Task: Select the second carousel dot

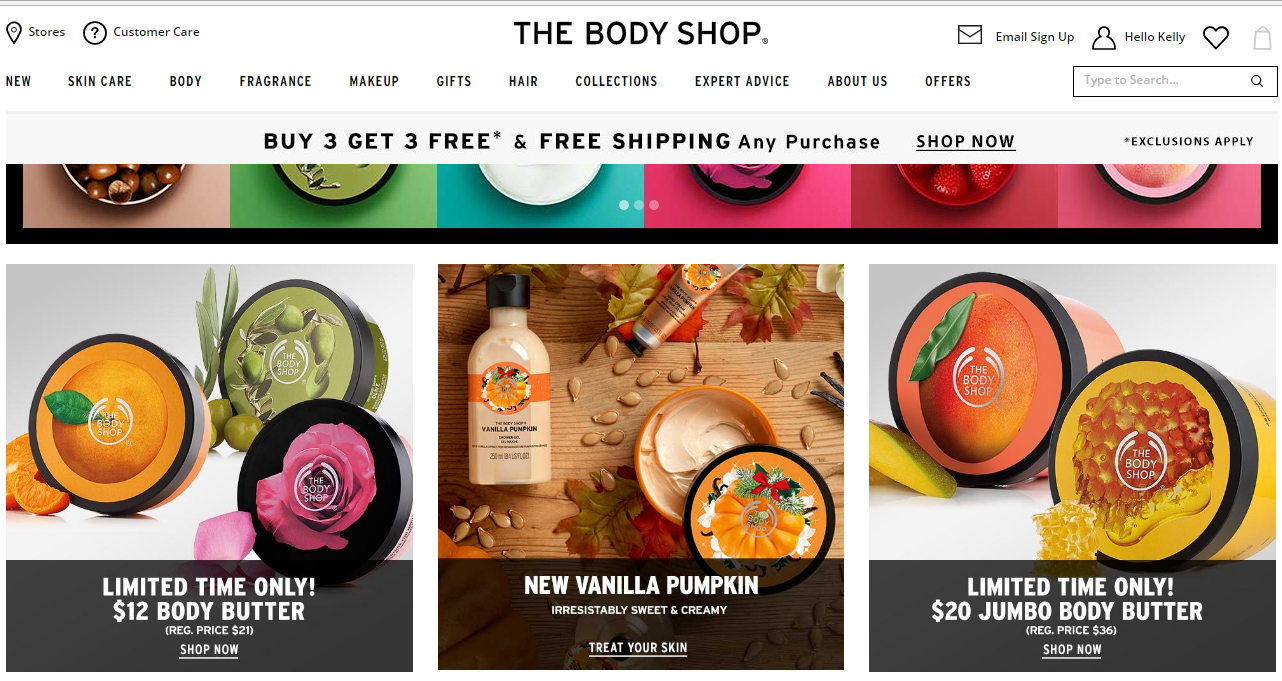Action: [x=639, y=205]
